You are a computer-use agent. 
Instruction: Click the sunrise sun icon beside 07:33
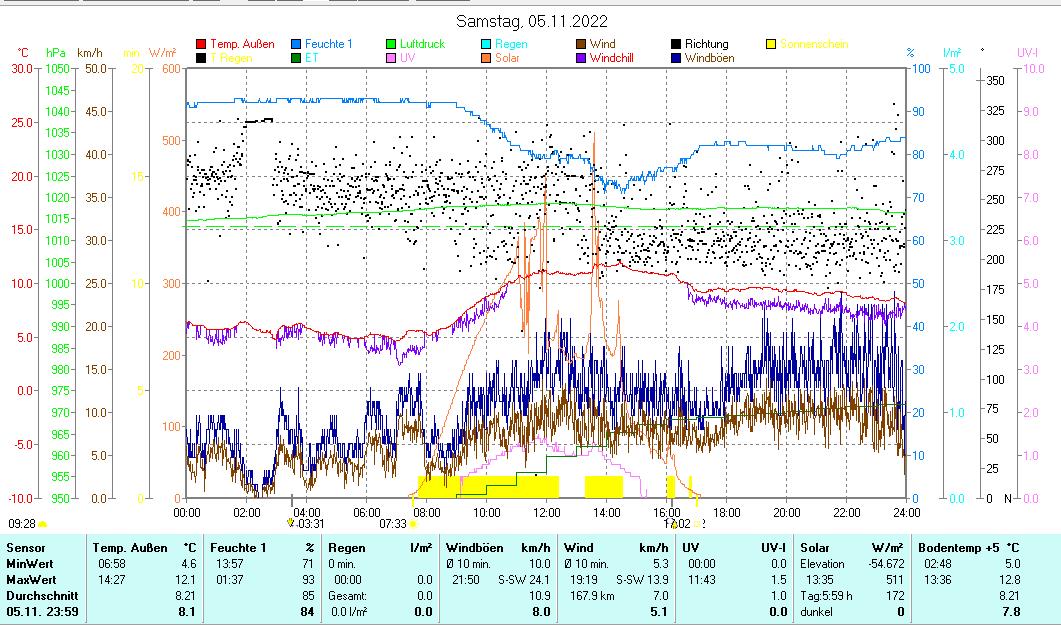413,524
